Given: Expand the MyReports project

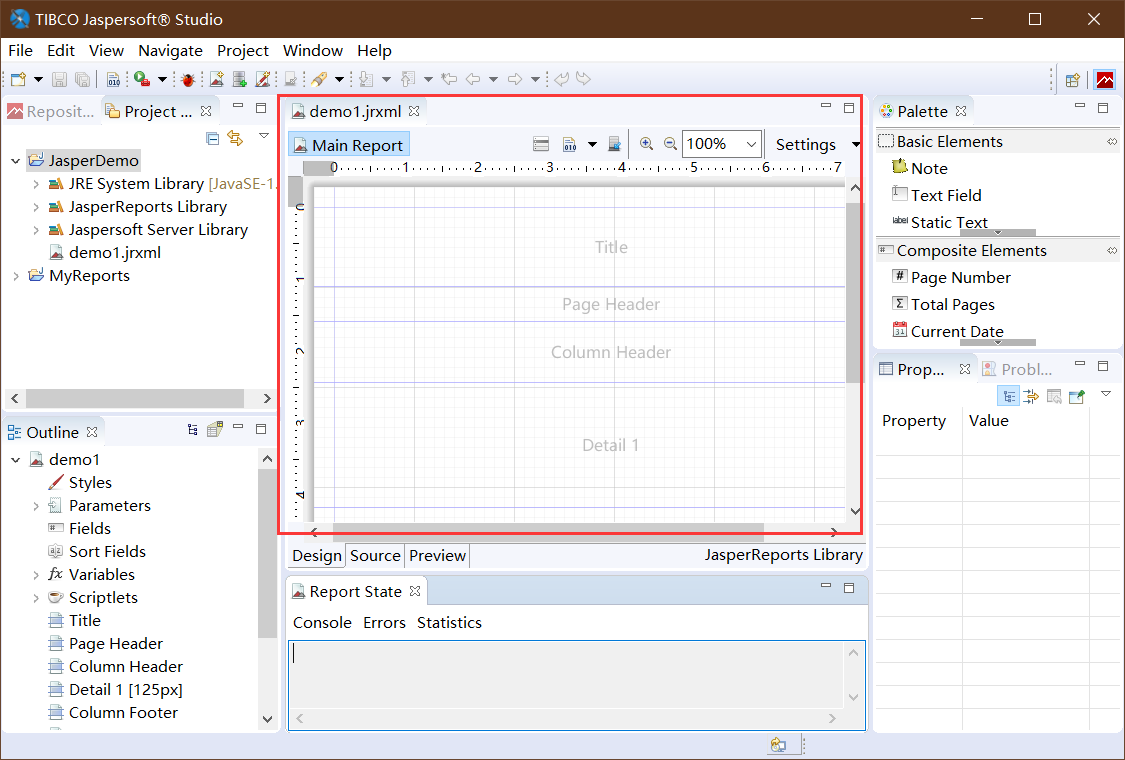Looking at the screenshot, I should tap(14, 275).
